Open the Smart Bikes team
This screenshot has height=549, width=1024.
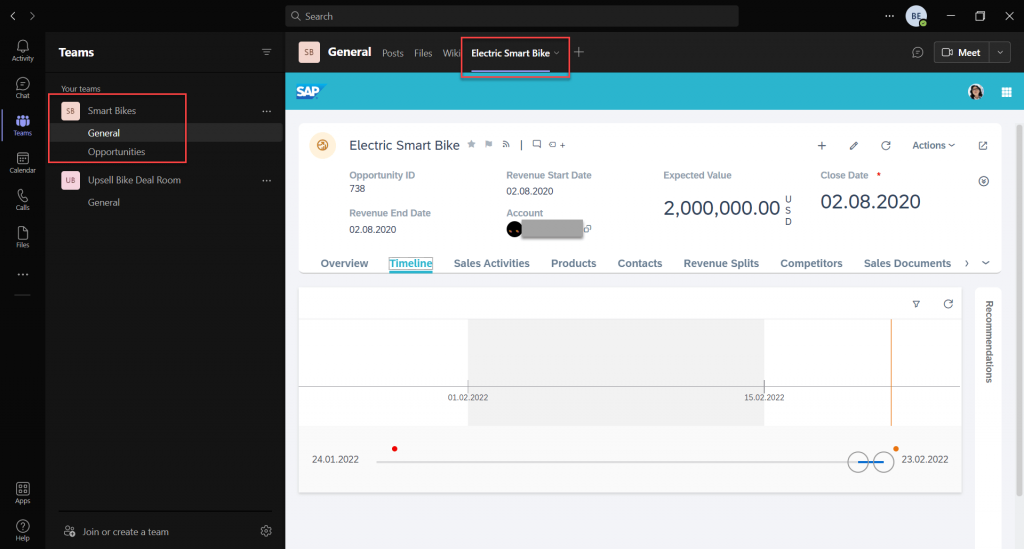click(x=112, y=111)
